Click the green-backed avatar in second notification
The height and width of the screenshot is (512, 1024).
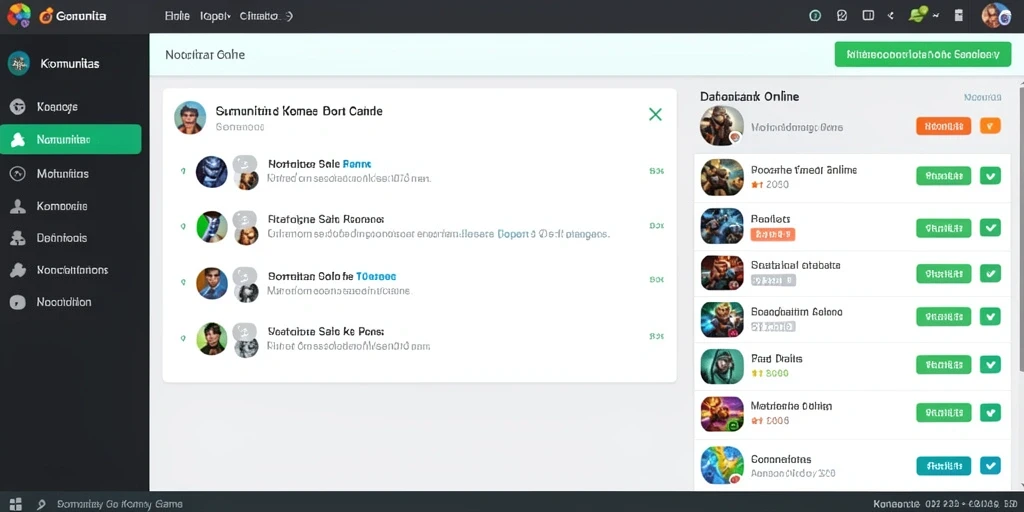(212, 227)
